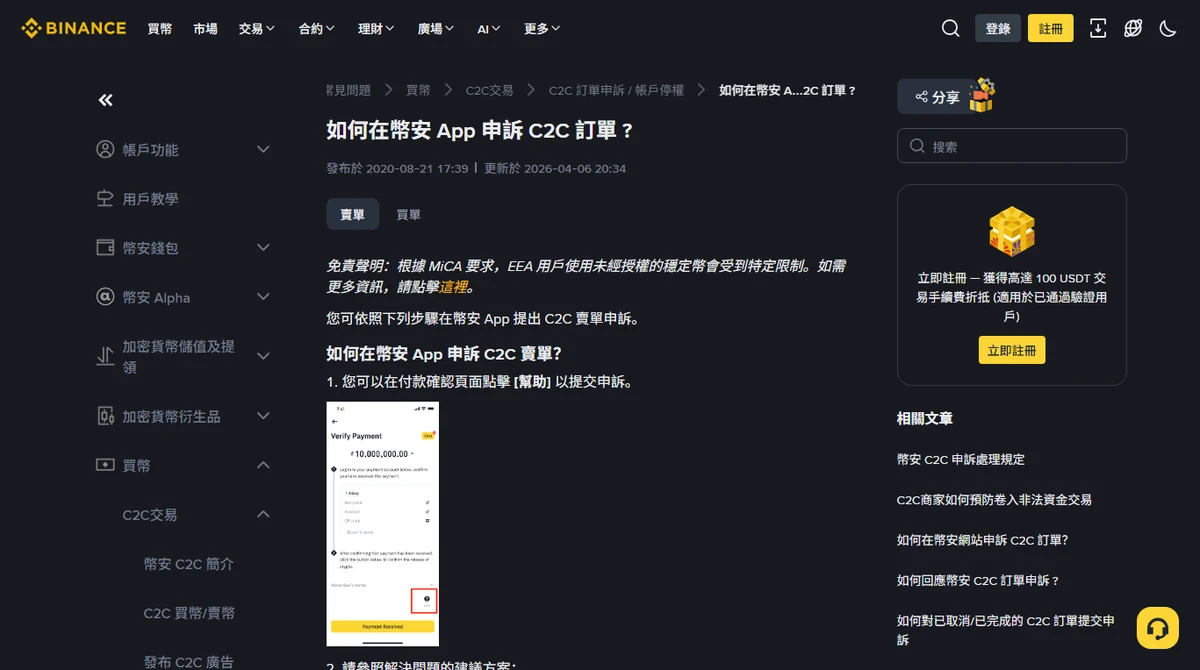Click the 加密貨幣儲值及提領 icon
The image size is (1200, 670).
coord(105,356)
